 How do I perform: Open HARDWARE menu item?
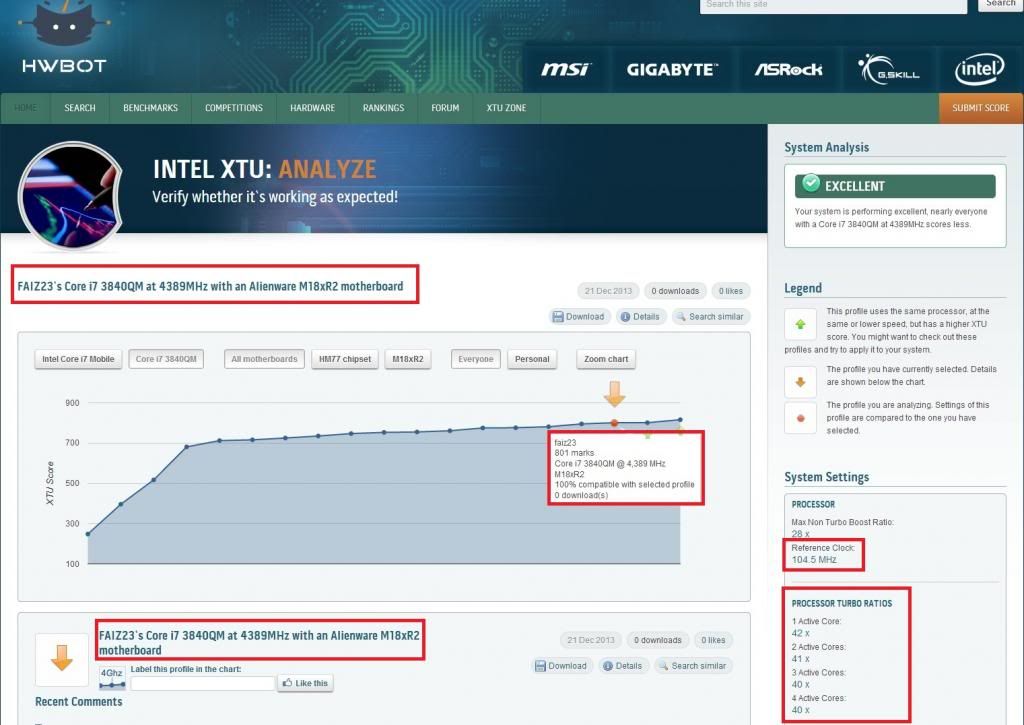312,108
